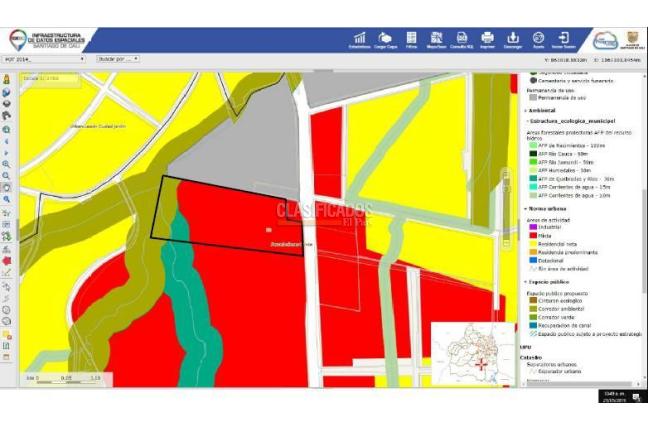The height and width of the screenshot is (430, 648).
Task: Click the yellow square icon in left toolbar
Action: 7,334
